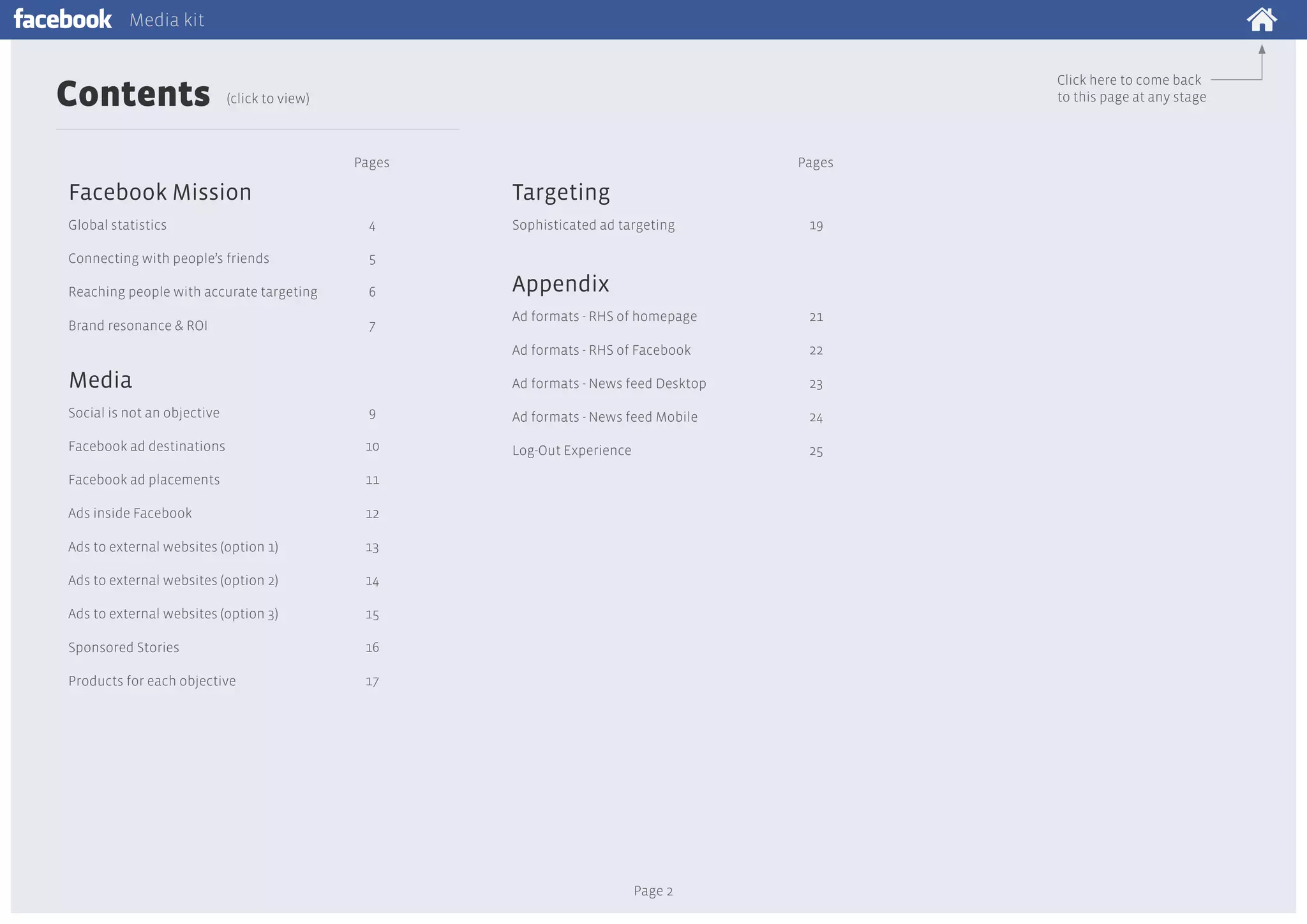Image resolution: width=1307 pixels, height=924 pixels.
Task: Open Global statistics page link
Action: point(117,225)
